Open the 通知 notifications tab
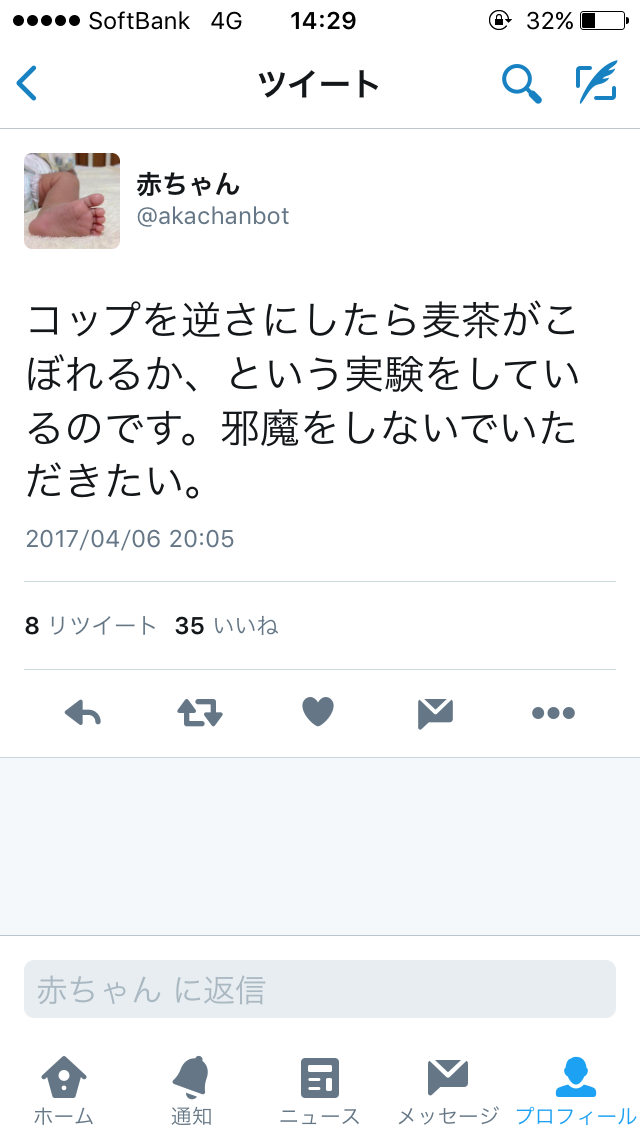640x1136 pixels. pyautogui.click(x=191, y=1091)
